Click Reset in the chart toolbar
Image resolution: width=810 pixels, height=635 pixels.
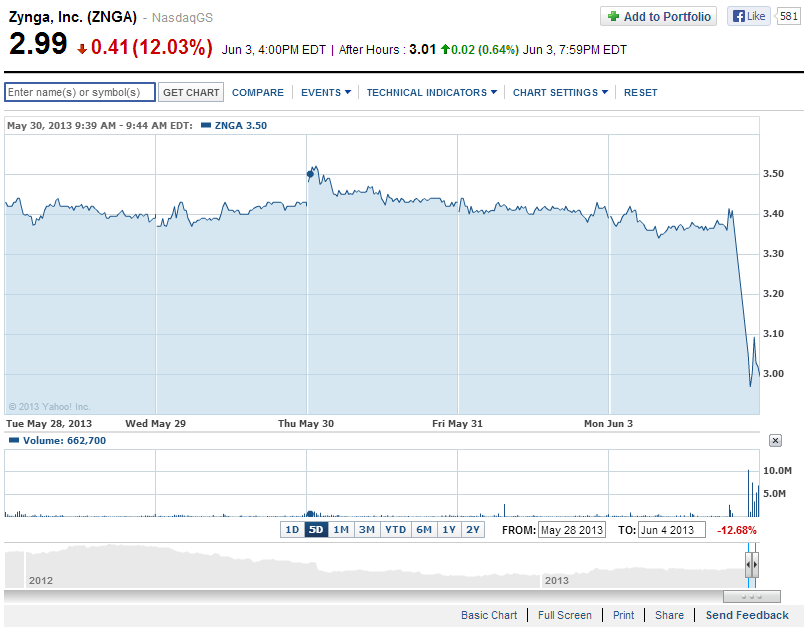pos(641,93)
